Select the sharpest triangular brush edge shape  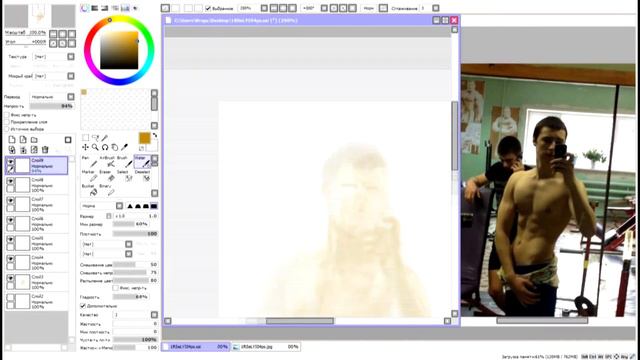coord(130,206)
